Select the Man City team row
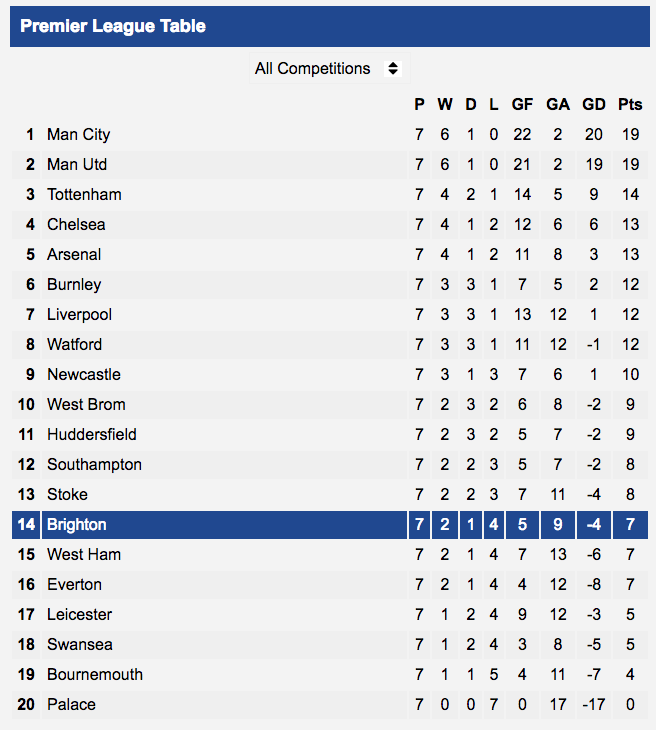656x730 pixels. point(330,135)
